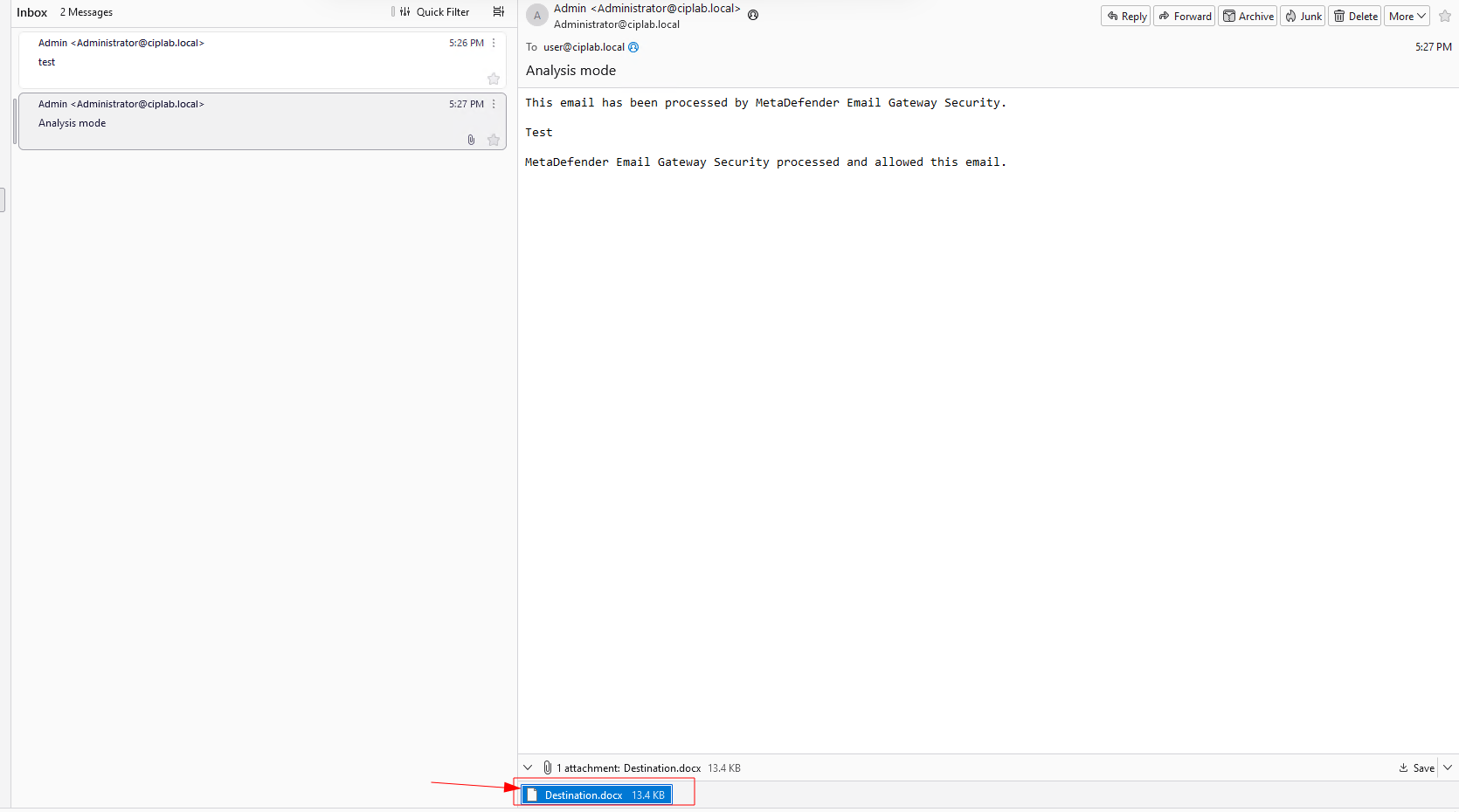The height and width of the screenshot is (812, 1459).
Task: Star the test message
Action: click(494, 79)
